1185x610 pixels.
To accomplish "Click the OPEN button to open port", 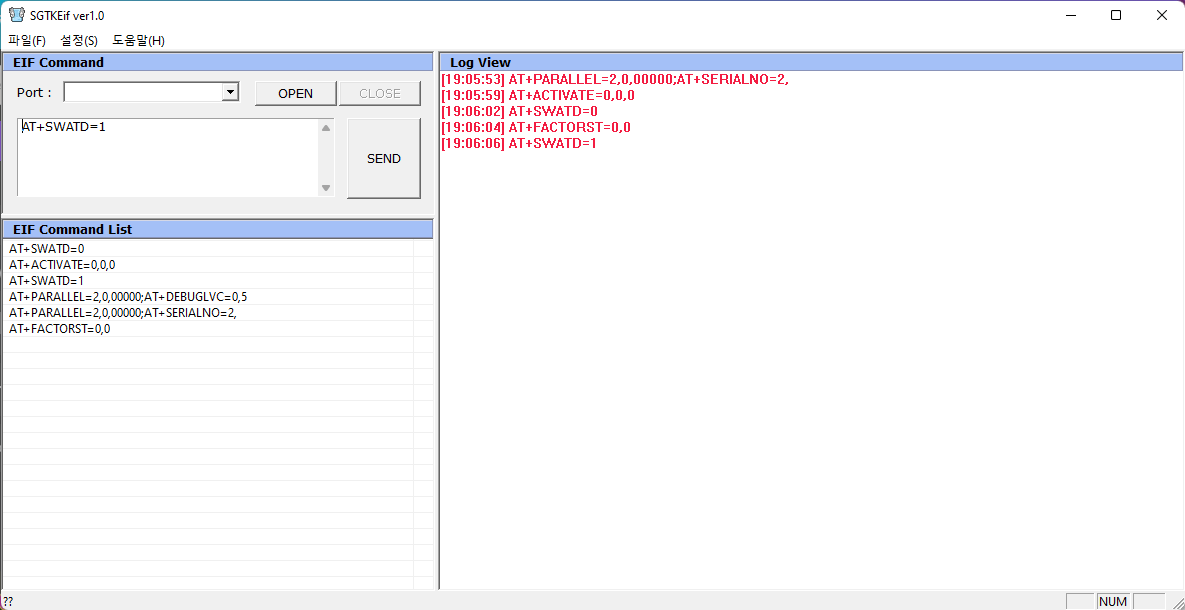I will (295, 92).
